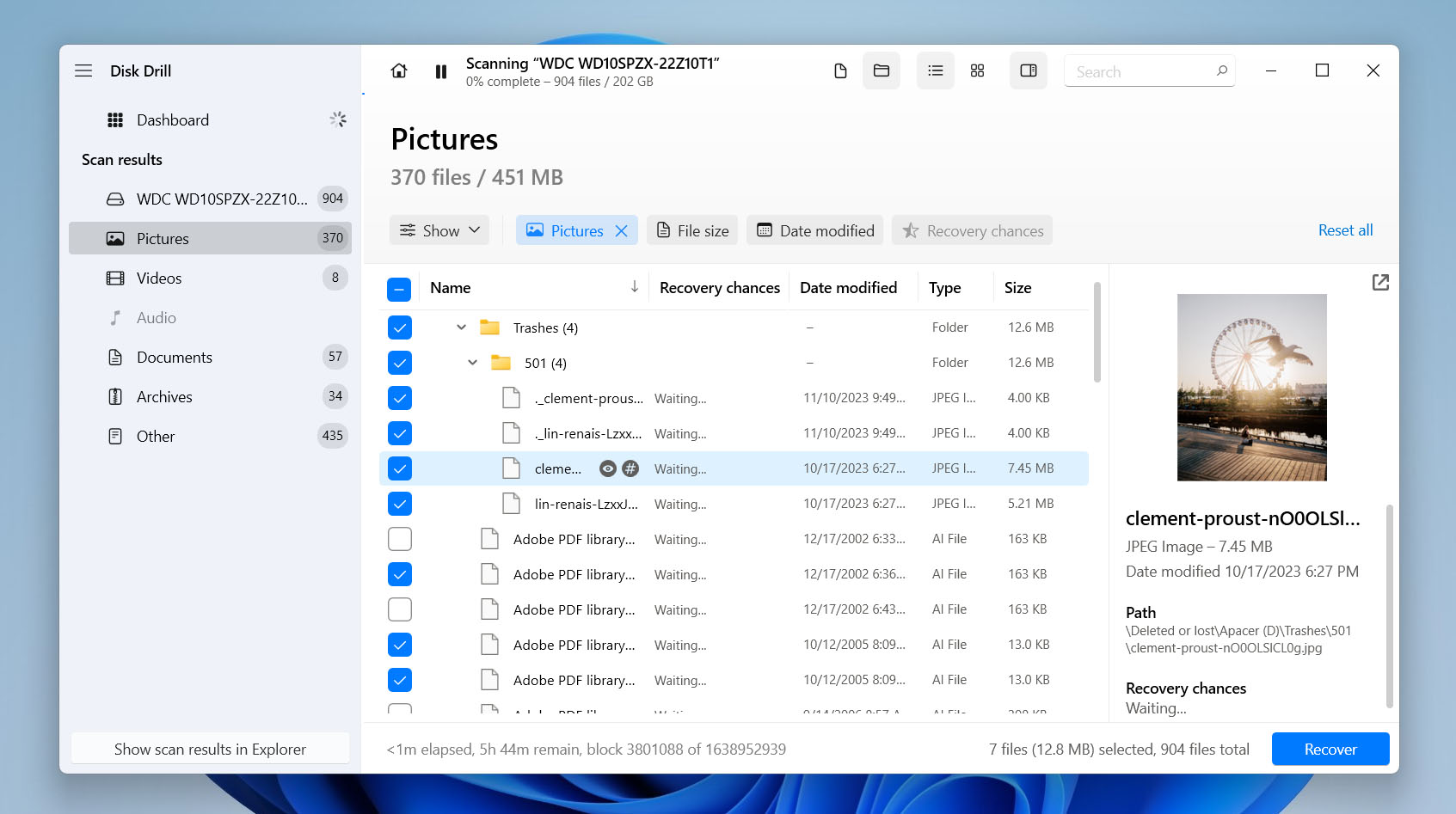Select the lin-renais-LzxxJ... file row
Viewport: 1456px width, 814px height.
(x=734, y=504)
